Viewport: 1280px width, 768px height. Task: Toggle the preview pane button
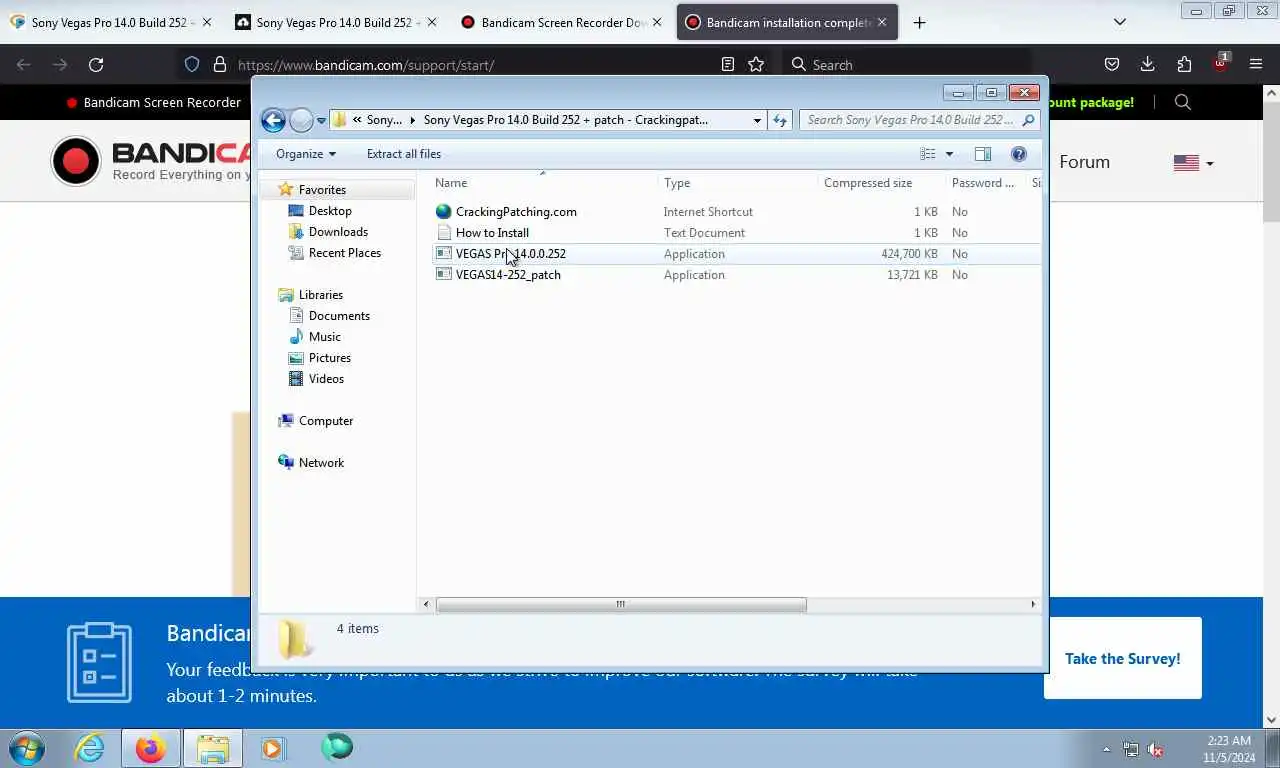983,154
